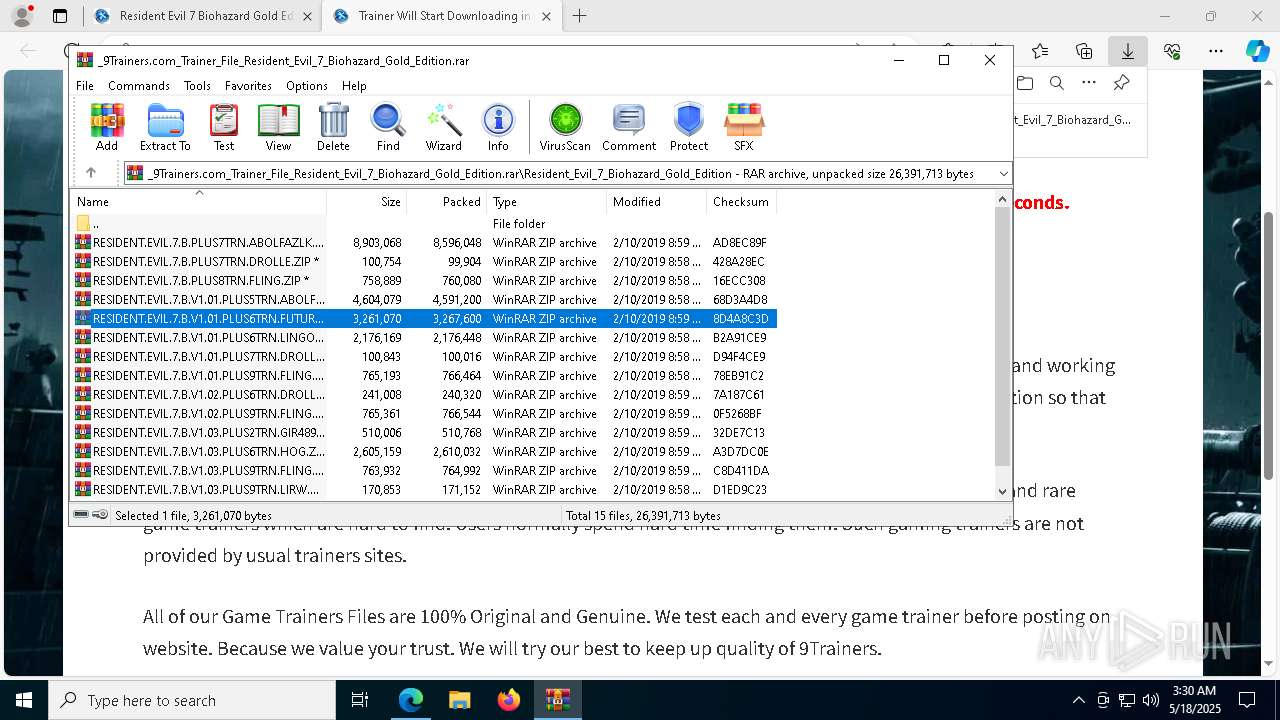This screenshot has width=1280, height=720.
Task: Go up one folder level arrow
Action: [x=91, y=173]
